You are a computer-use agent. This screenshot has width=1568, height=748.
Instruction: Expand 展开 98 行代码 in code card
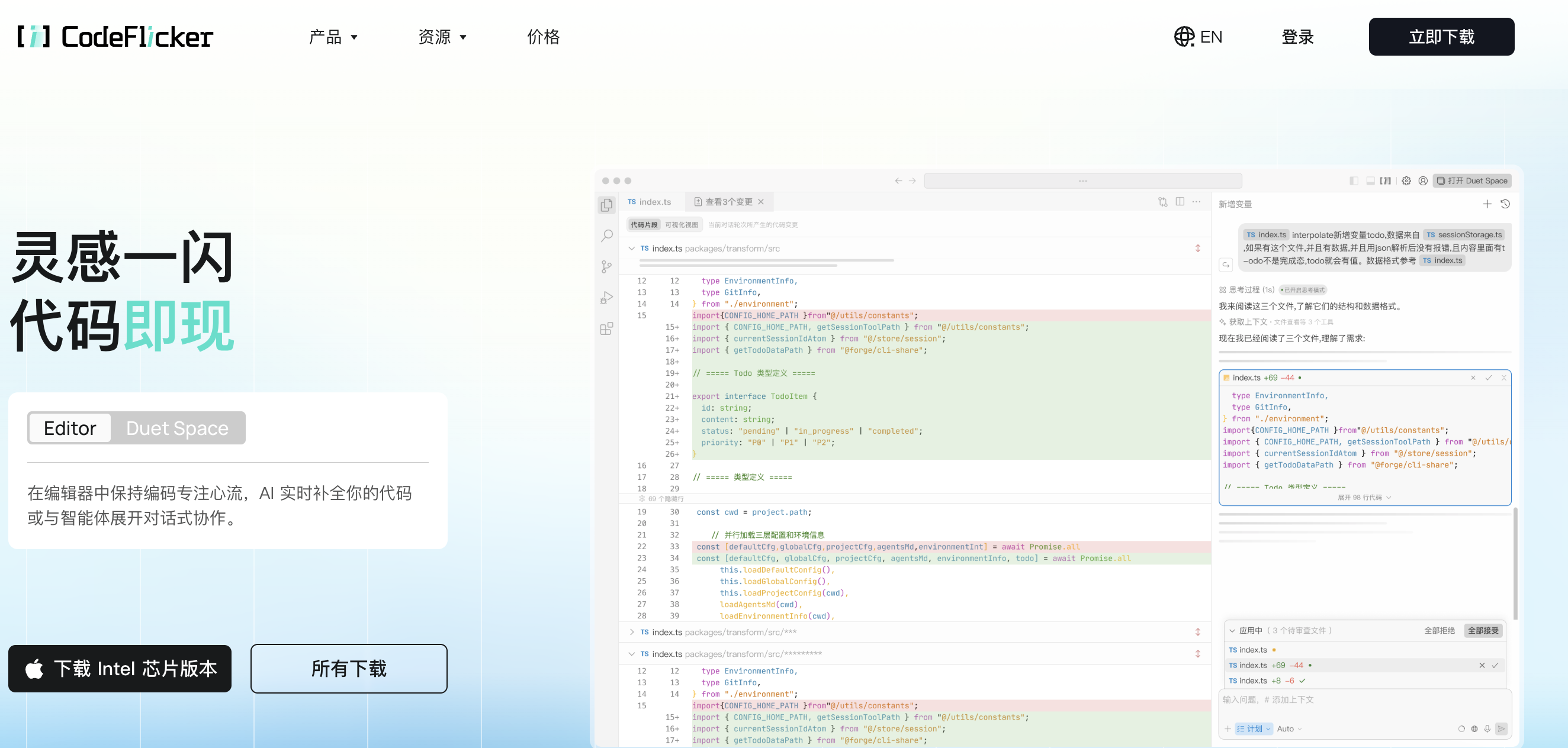[x=1364, y=498]
